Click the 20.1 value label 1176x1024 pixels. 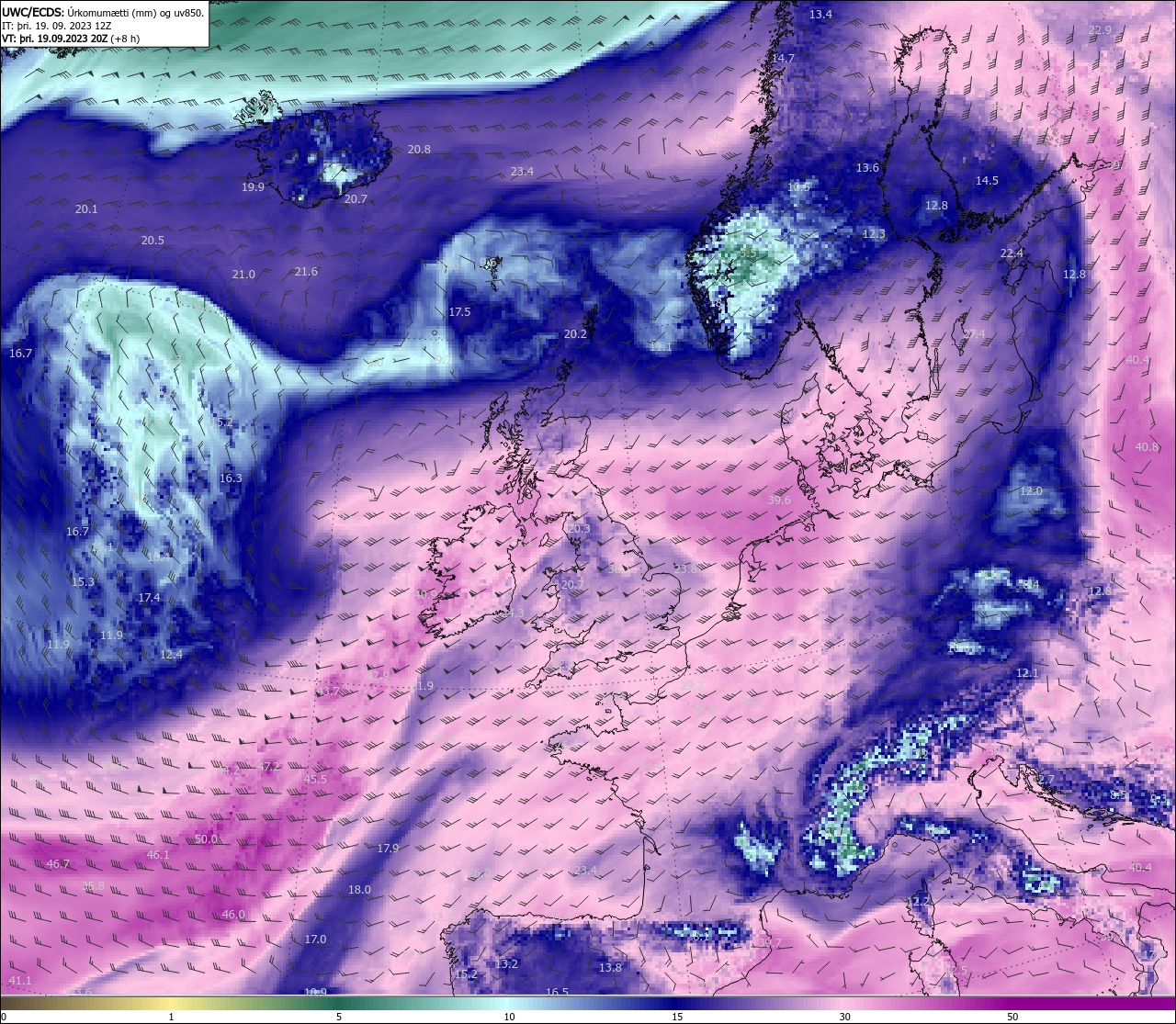(86, 209)
